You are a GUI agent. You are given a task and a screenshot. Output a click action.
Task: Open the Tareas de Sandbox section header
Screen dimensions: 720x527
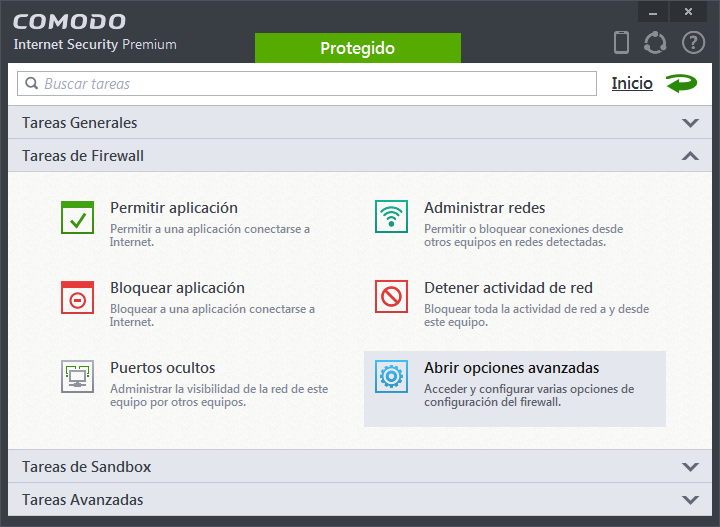[x=360, y=466]
